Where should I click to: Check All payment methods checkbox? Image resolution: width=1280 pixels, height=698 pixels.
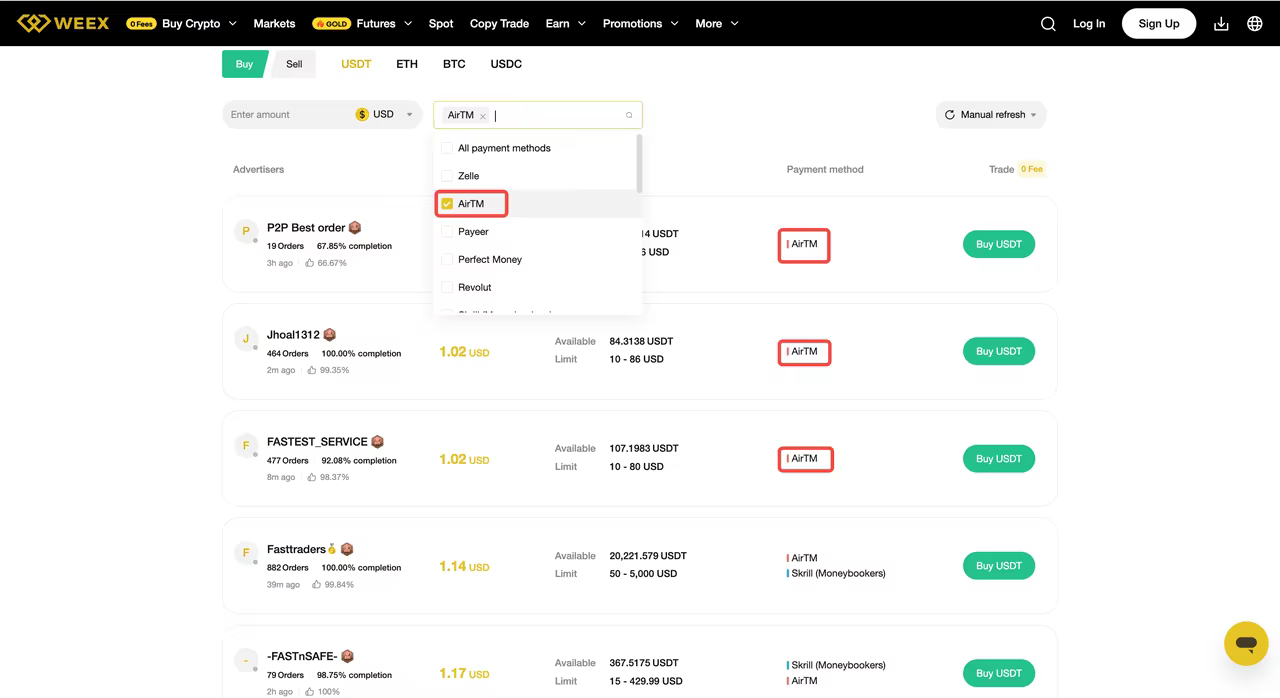447,148
